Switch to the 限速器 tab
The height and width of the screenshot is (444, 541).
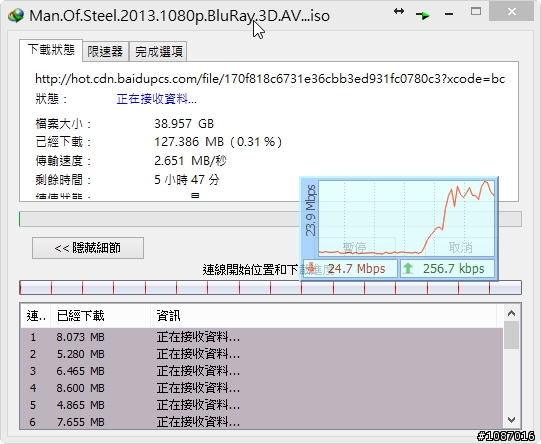click(105, 51)
